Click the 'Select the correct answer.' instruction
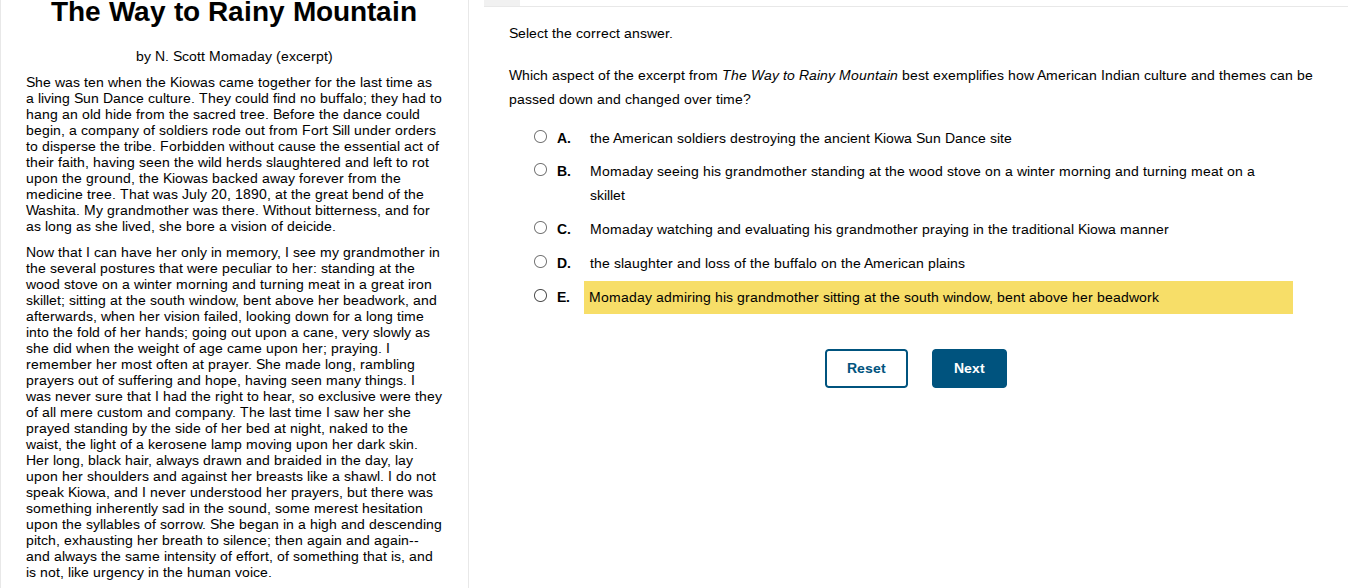 point(590,34)
